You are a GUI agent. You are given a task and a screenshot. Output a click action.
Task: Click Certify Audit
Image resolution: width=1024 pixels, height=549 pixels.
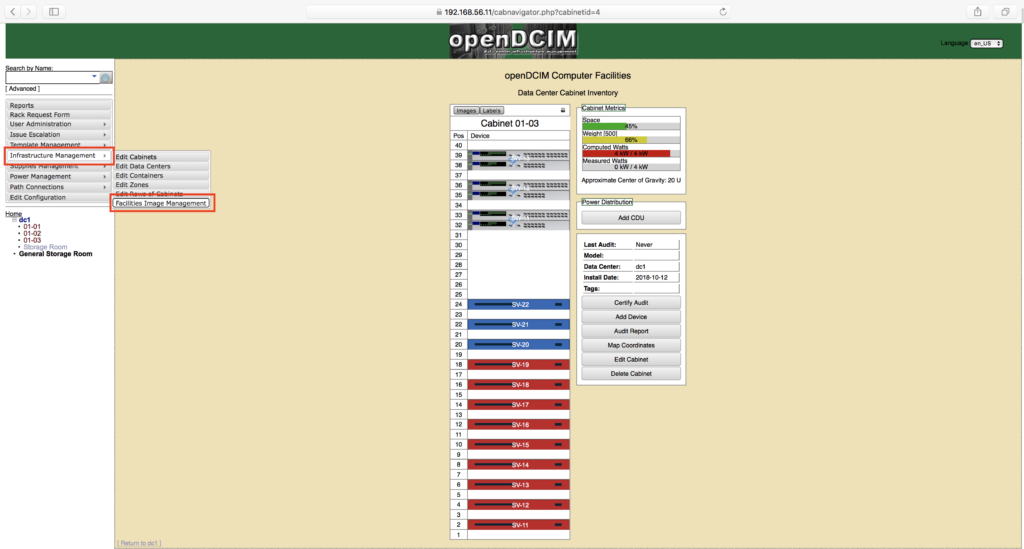(631, 303)
